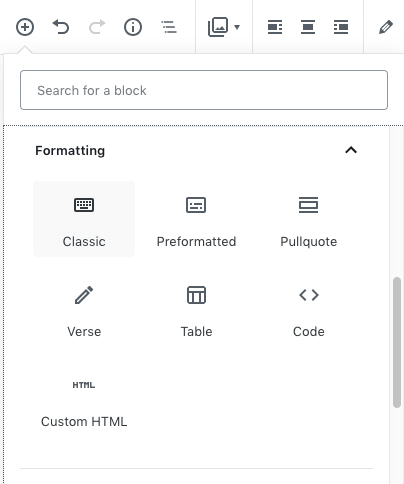Align the block center

click(x=308, y=27)
